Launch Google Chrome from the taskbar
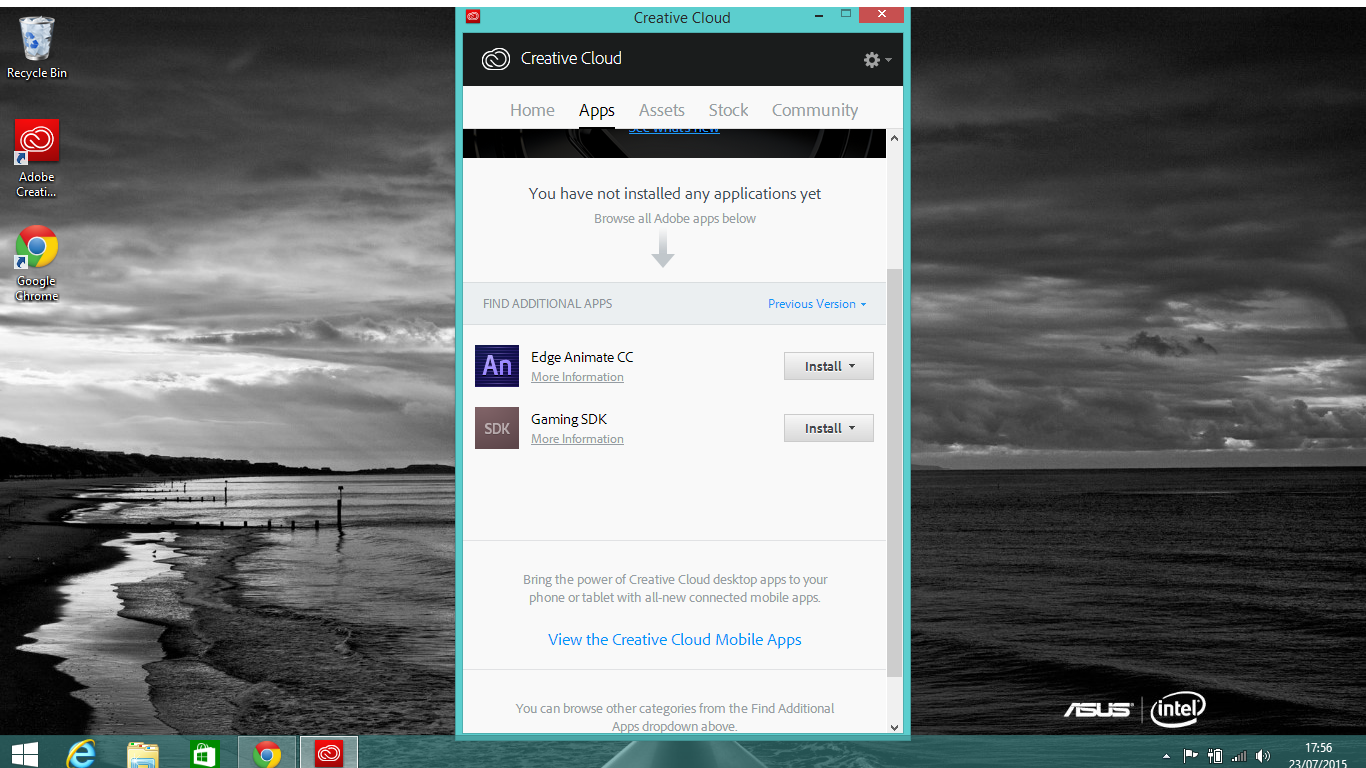This screenshot has height=768, width=1366. coord(265,753)
